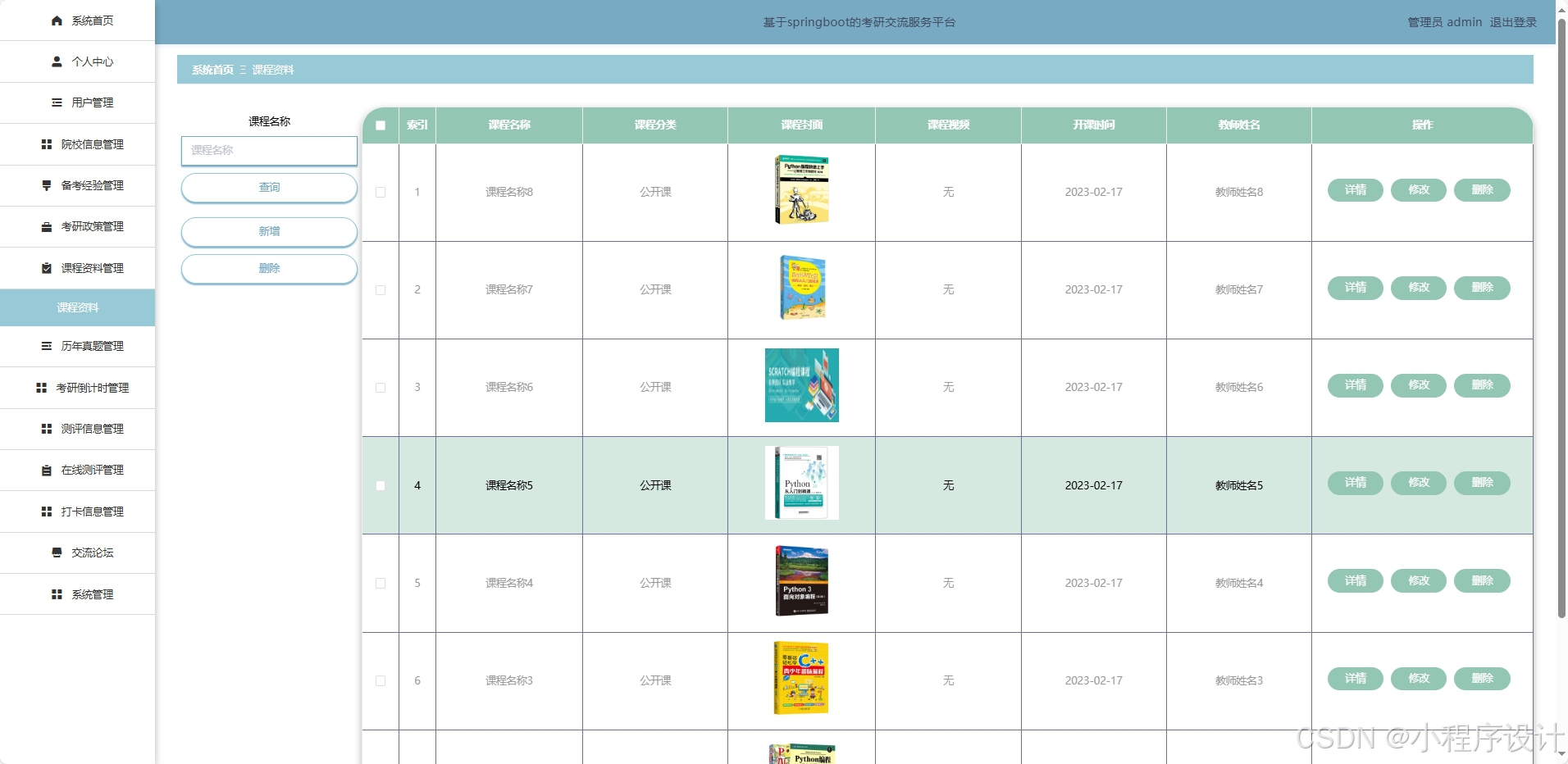Click the home icon beside 系统首页
The image size is (1568, 764).
pos(57,20)
